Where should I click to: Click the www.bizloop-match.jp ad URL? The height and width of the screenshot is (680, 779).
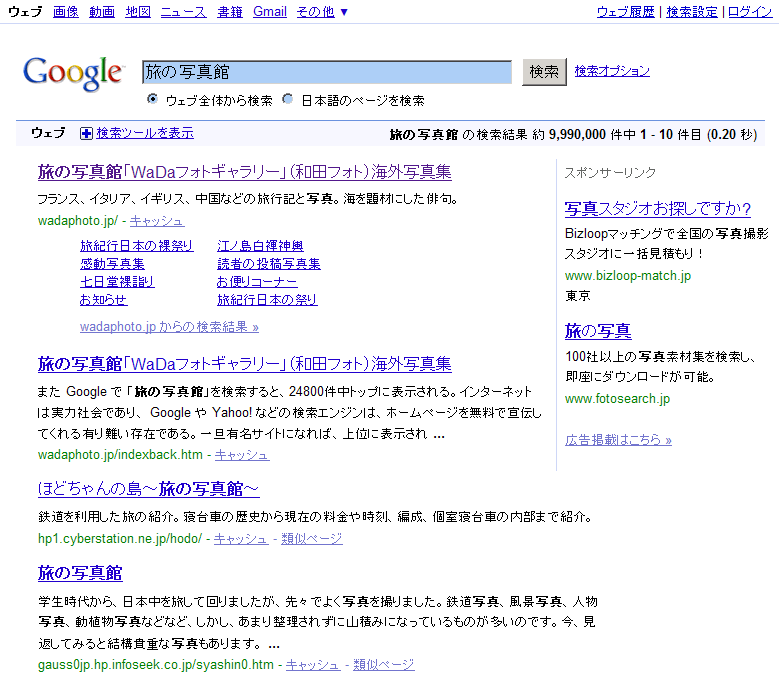tap(628, 276)
